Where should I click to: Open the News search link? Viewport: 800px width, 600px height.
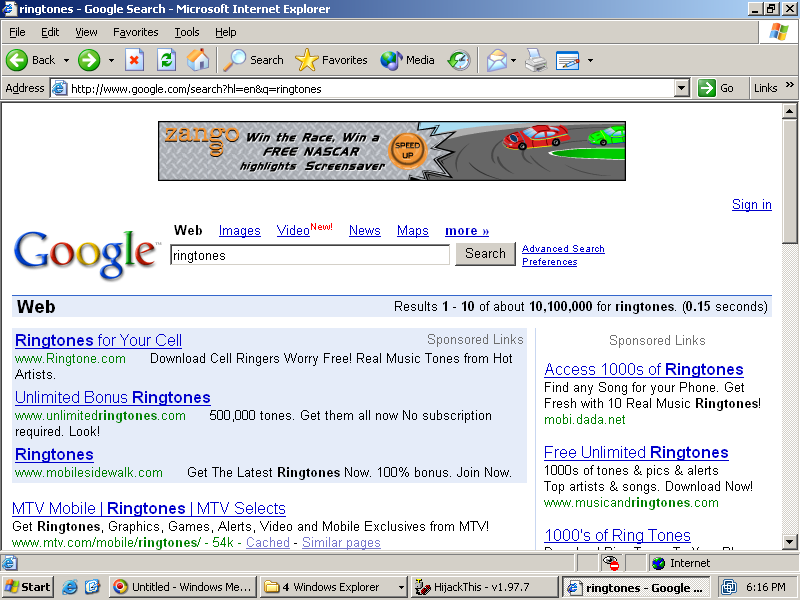[365, 231]
